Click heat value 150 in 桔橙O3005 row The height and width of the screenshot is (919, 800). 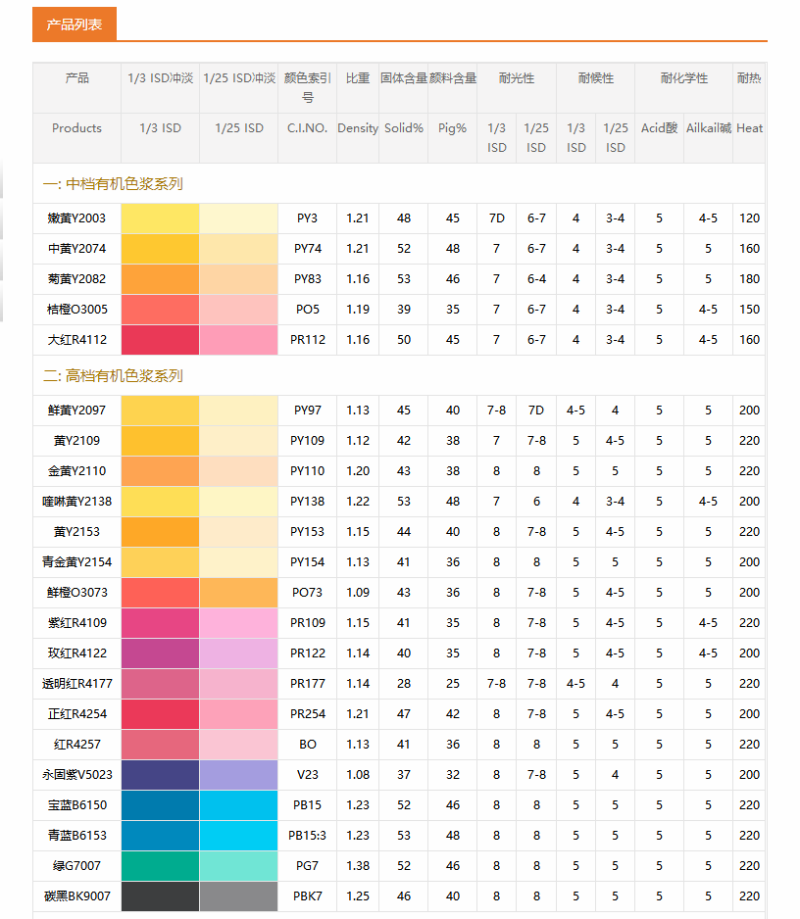(x=750, y=309)
